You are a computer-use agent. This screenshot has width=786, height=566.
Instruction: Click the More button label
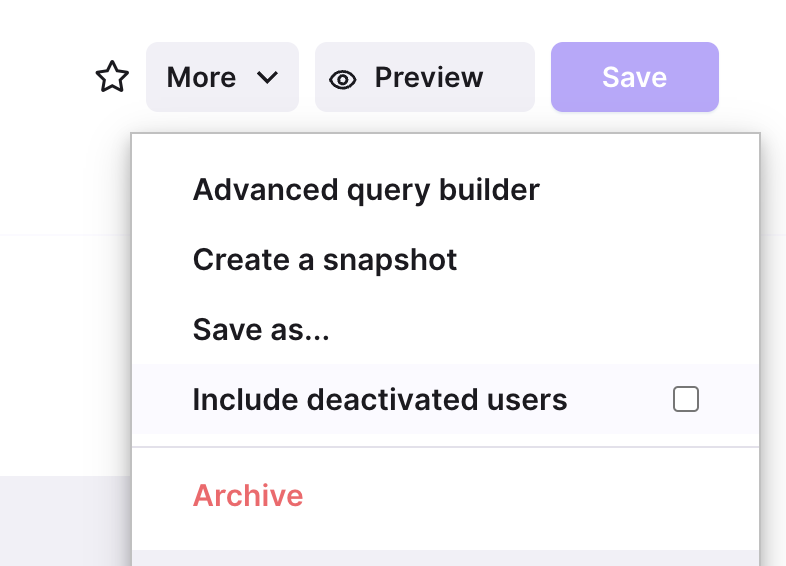[x=201, y=77]
